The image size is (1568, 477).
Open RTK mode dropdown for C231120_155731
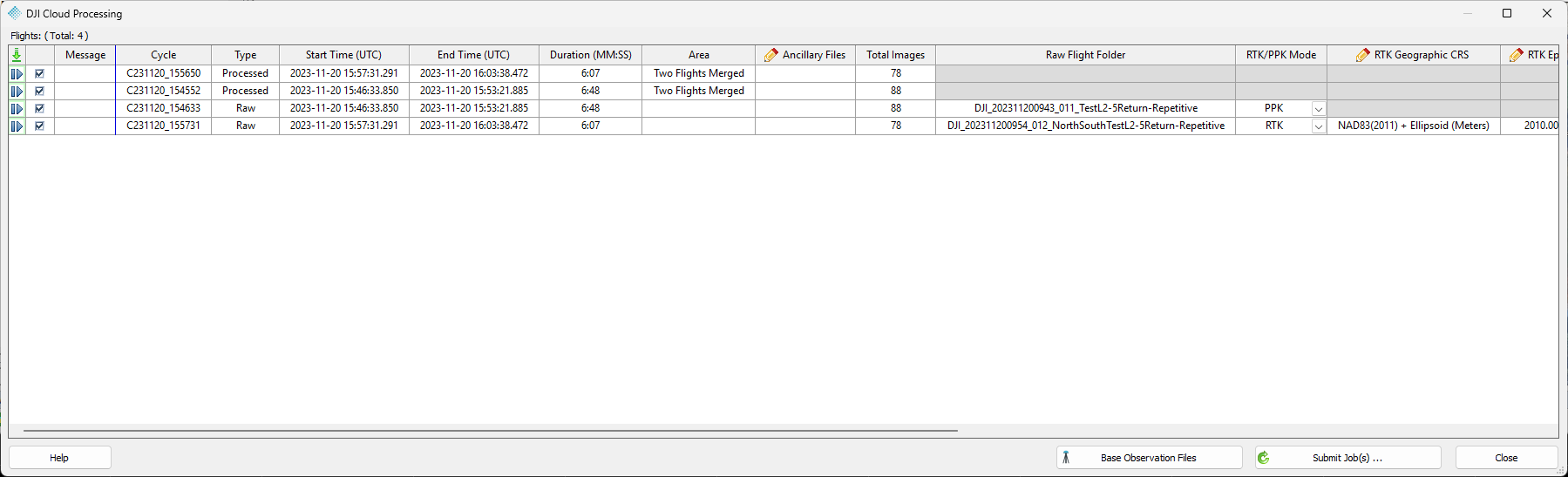coord(1319,126)
